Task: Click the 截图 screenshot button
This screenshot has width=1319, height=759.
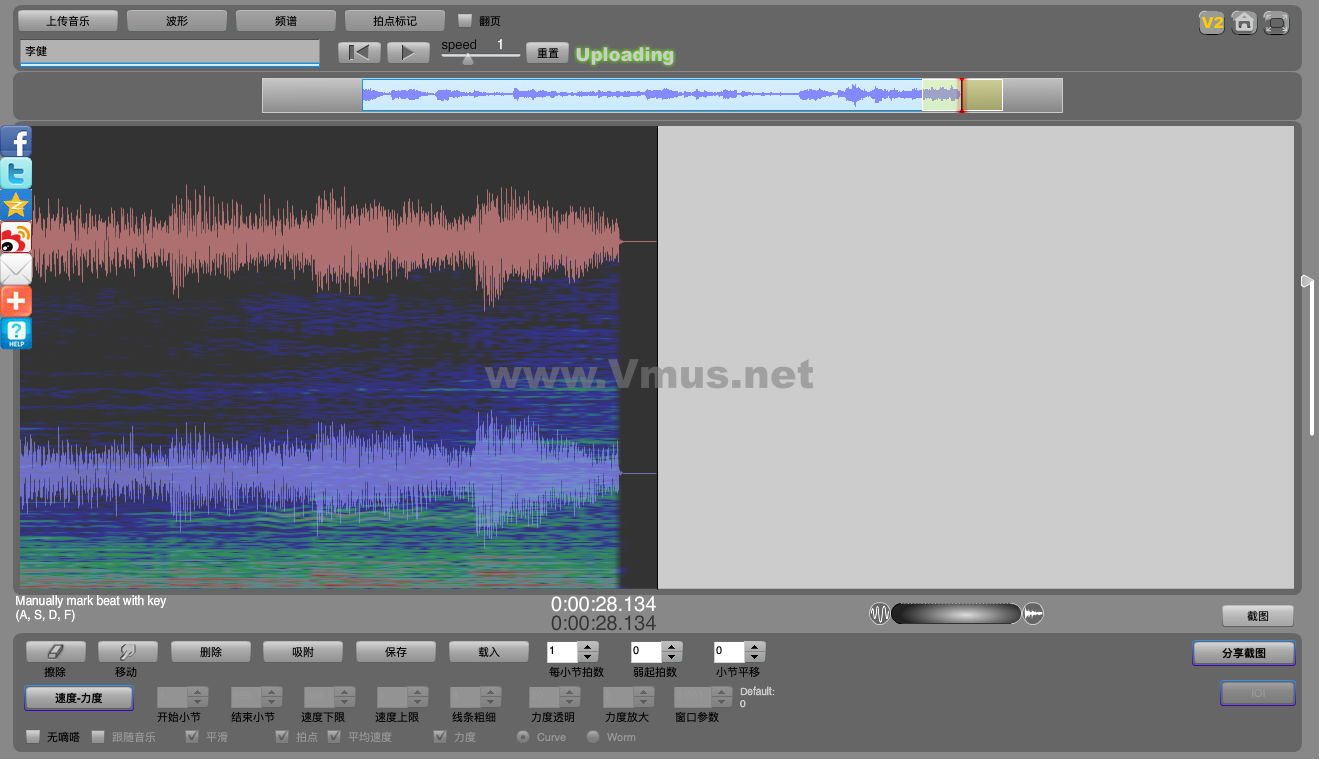Action: 1258,616
